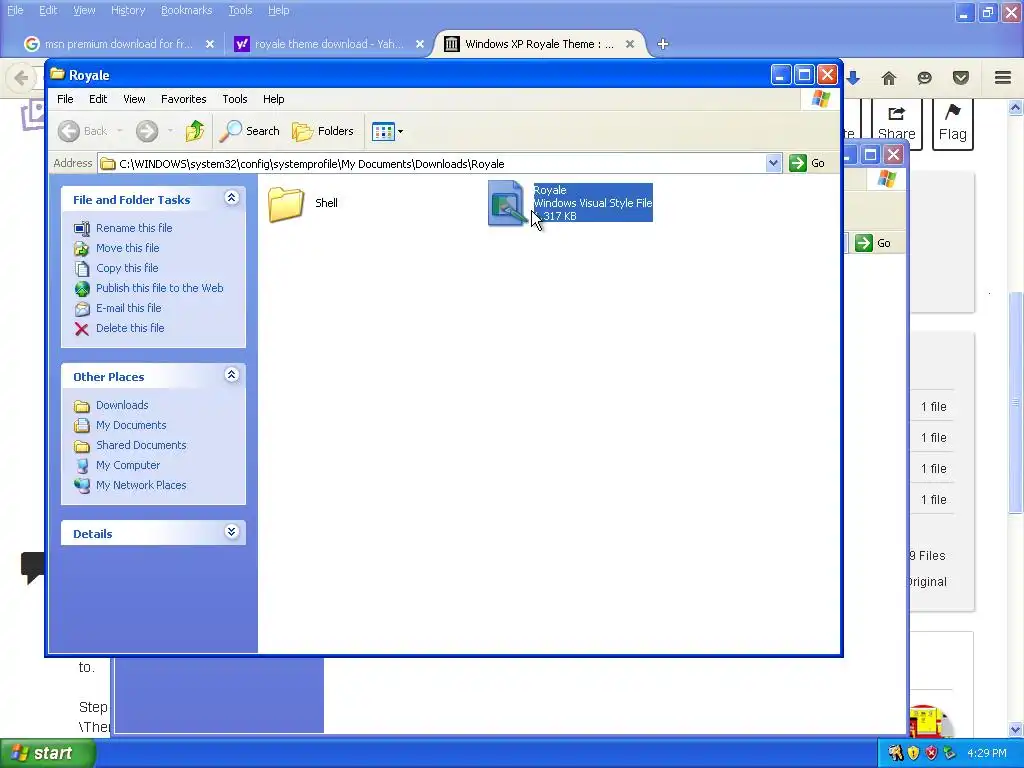Screen dimensions: 1024x768
Task: Click Rename this file
Action: [x=134, y=228]
